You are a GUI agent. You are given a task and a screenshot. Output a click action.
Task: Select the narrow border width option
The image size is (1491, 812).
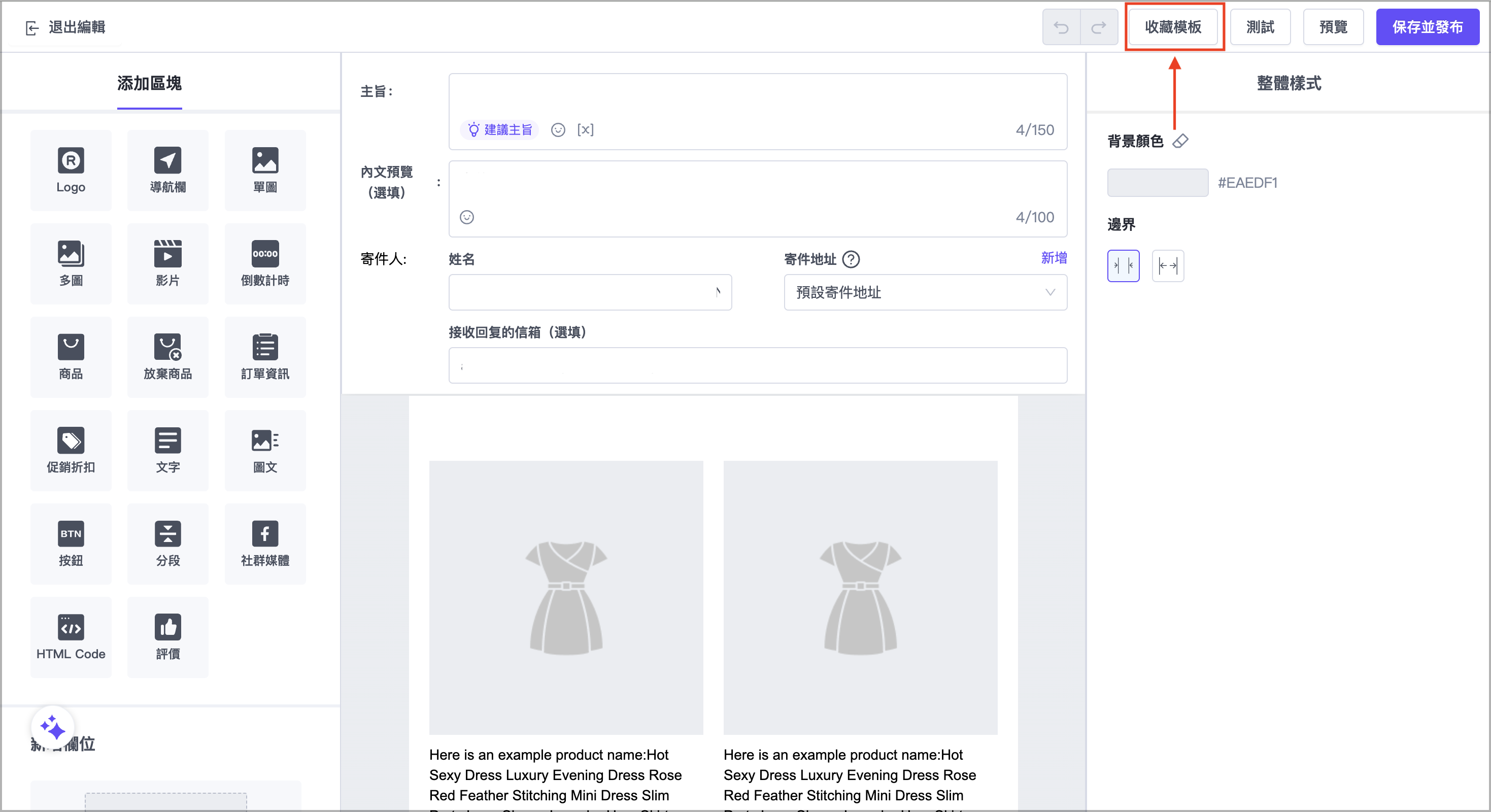tap(1123, 265)
